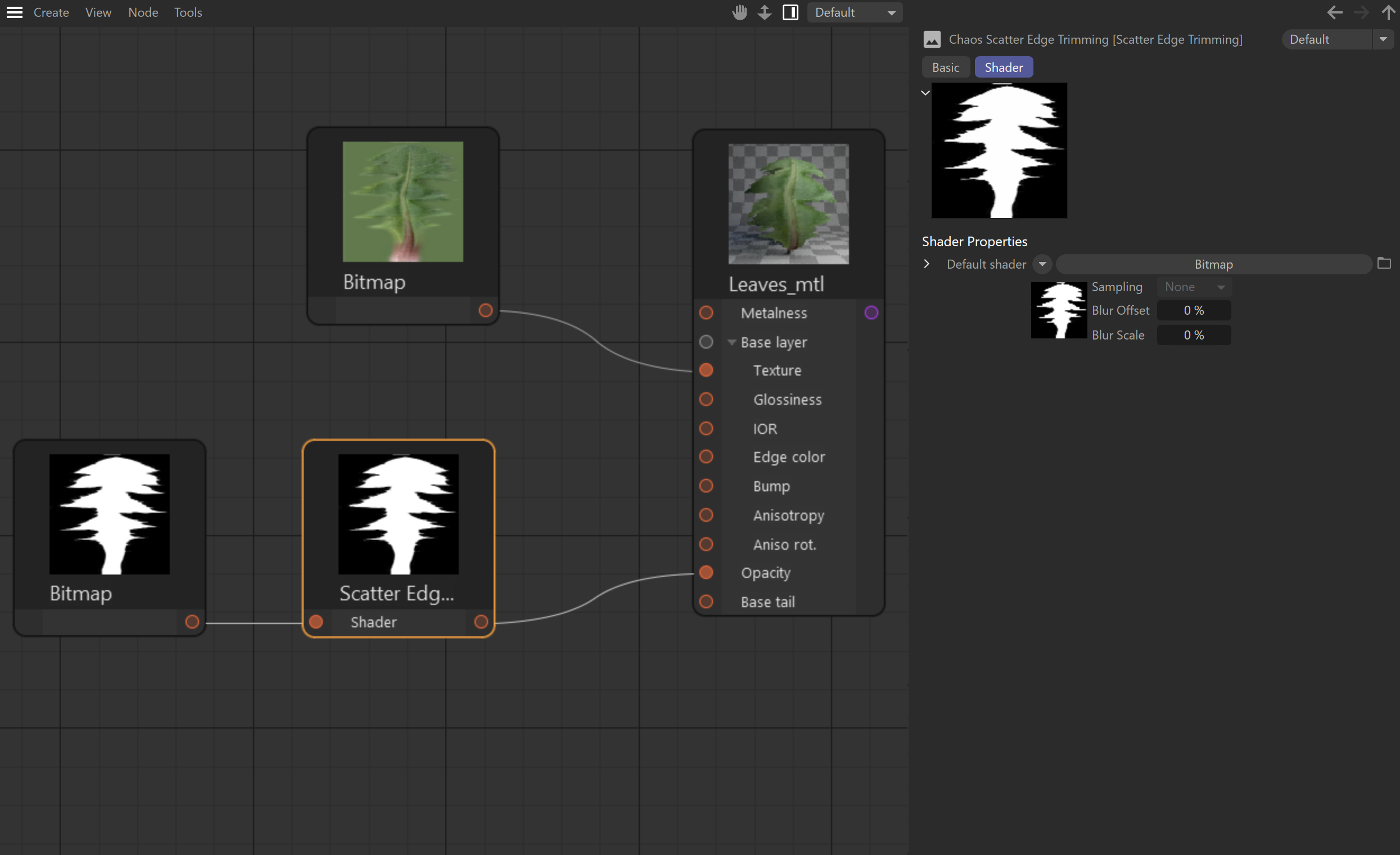Switch to the Shader tab
Screen dimensions: 1400x855
[1004, 67]
